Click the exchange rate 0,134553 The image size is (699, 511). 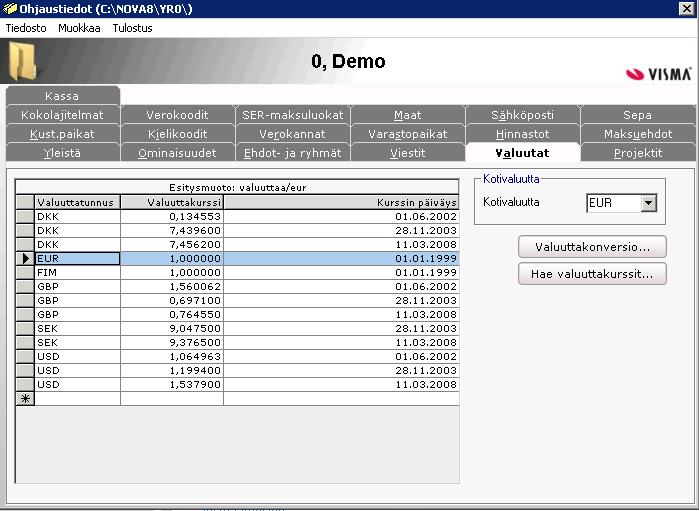[x=172, y=217]
